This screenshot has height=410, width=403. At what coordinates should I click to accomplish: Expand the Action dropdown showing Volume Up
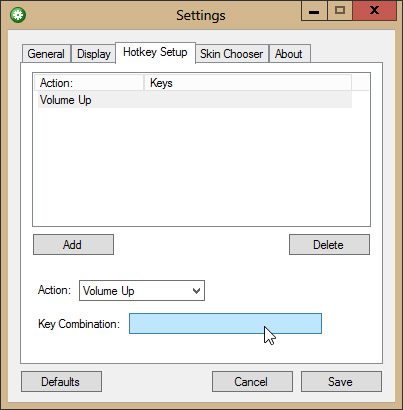point(142,291)
